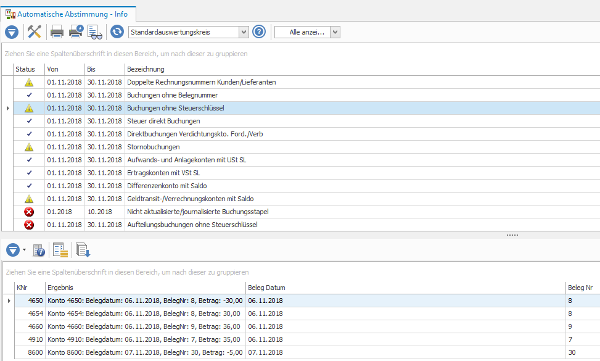
Task: Click Beleg Nr cell 30
Action: pyautogui.click(x=572, y=353)
